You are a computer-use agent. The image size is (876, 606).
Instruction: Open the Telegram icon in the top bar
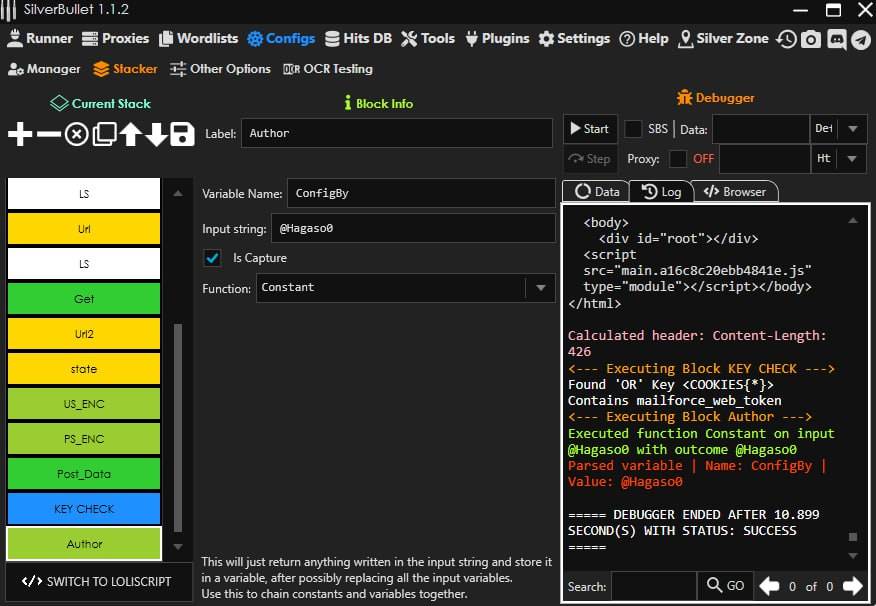pyautogui.click(x=859, y=39)
